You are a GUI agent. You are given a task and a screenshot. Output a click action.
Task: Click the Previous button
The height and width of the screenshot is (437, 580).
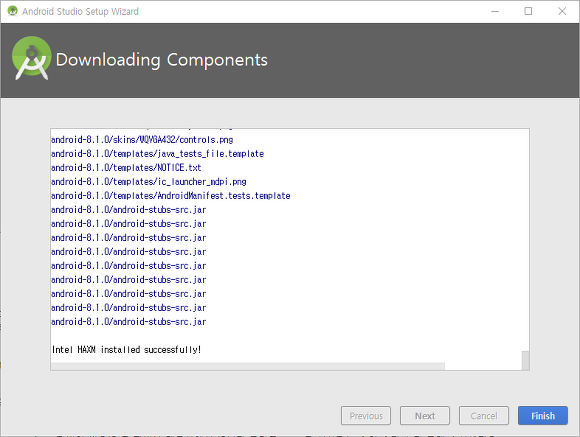point(366,416)
